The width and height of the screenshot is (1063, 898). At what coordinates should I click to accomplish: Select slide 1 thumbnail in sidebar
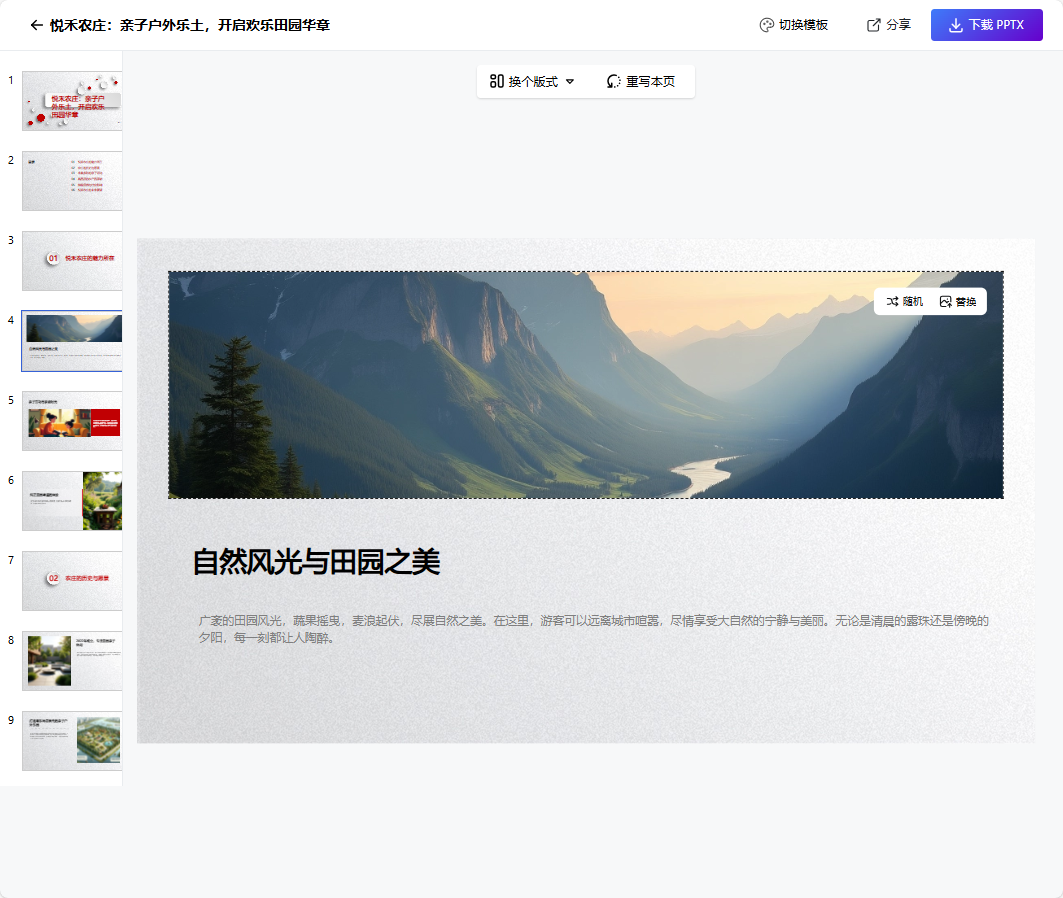(71, 101)
